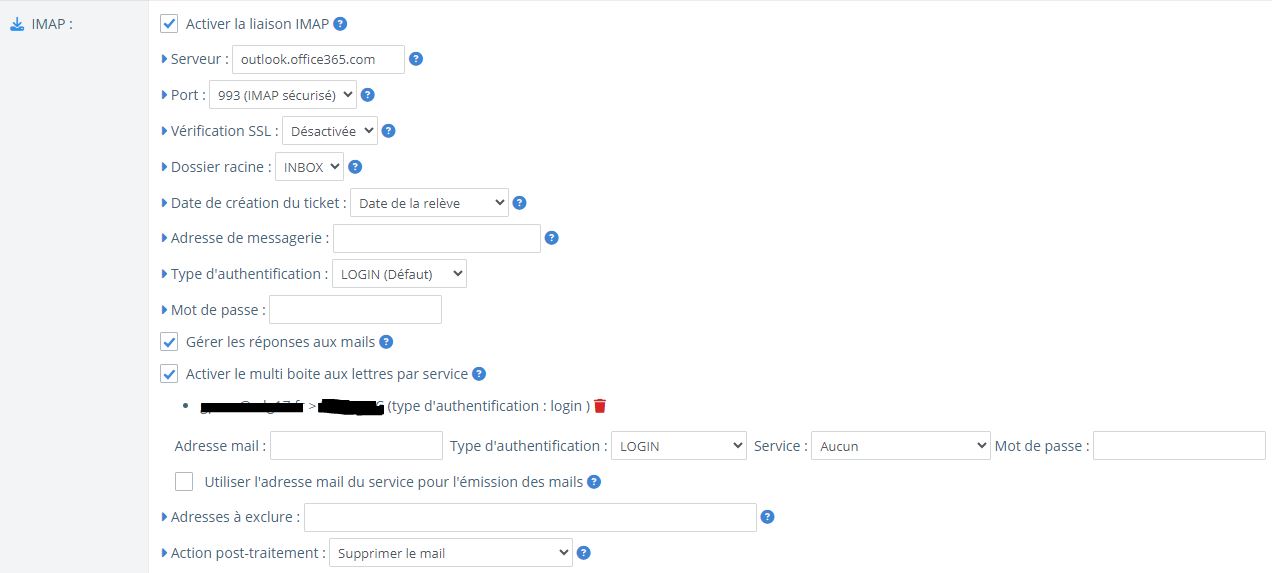Click the main Mot de passe field

pos(355,310)
